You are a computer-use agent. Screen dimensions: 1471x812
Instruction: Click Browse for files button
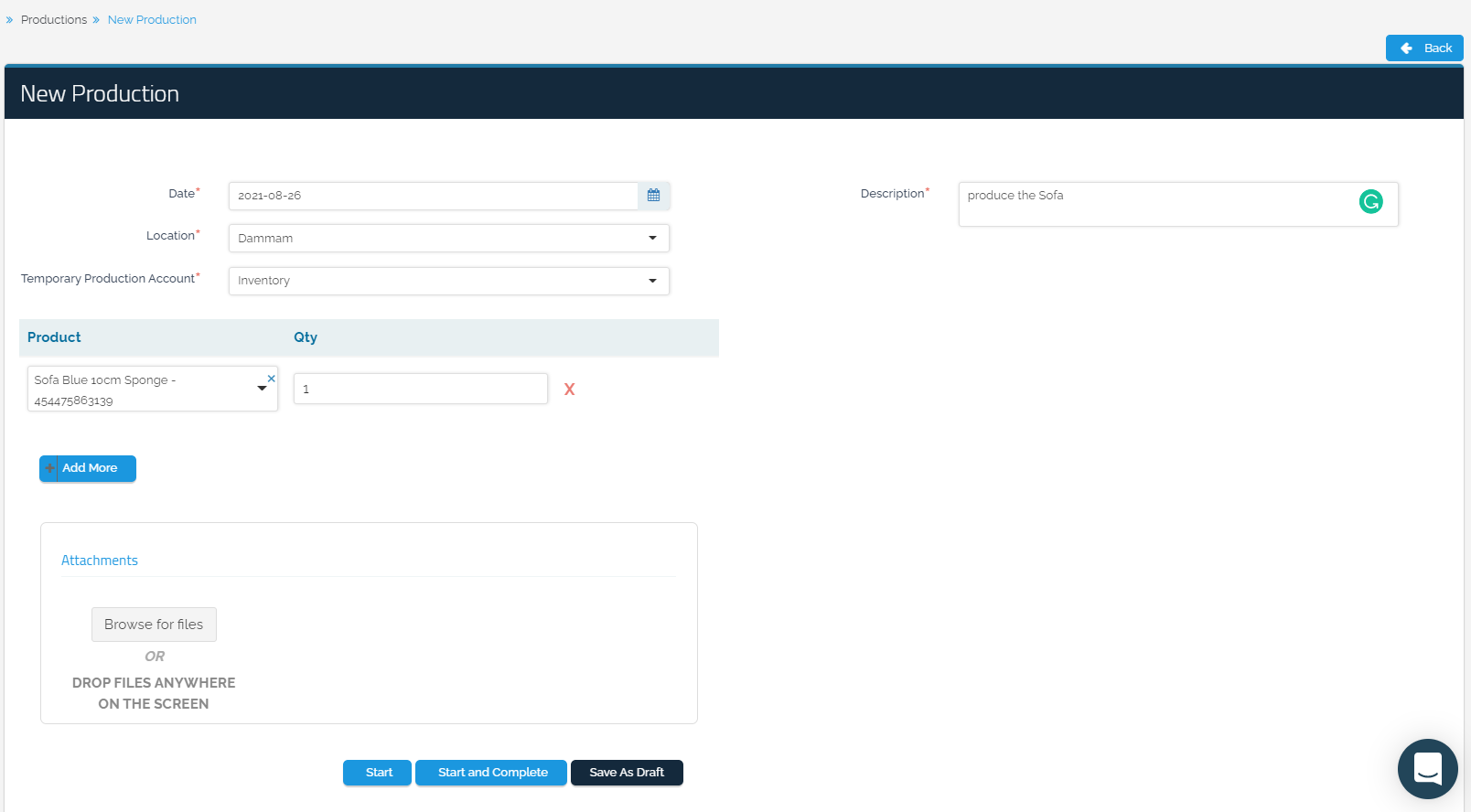click(154, 625)
